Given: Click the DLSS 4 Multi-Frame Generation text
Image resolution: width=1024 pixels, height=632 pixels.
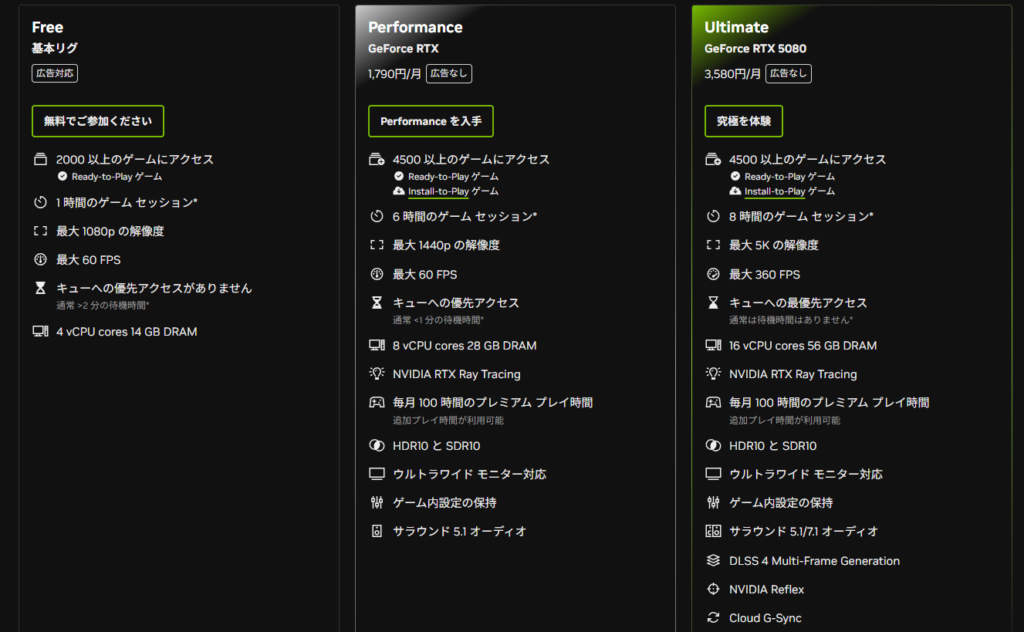Looking at the screenshot, I should (814, 561).
